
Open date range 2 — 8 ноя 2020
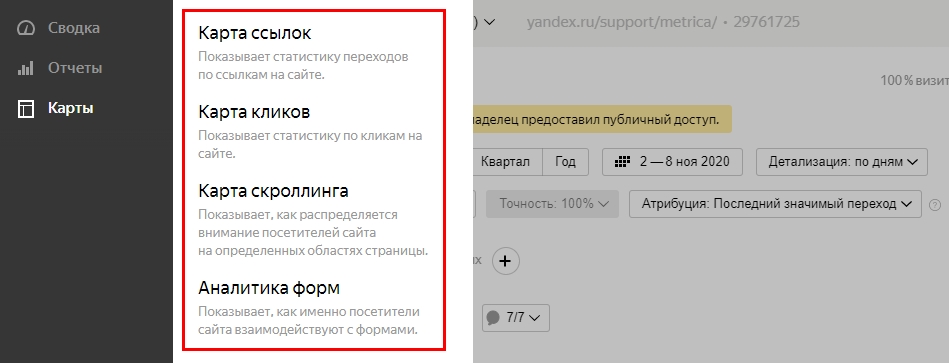pos(672,162)
